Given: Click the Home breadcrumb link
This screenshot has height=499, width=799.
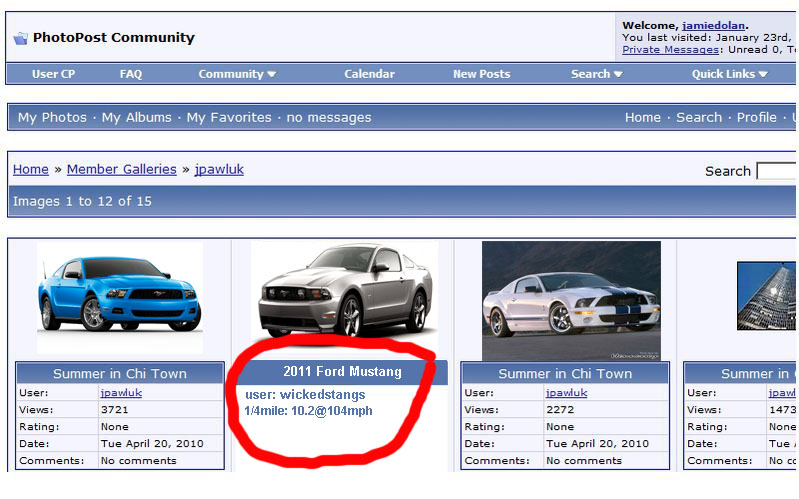Looking at the screenshot, I should coord(31,169).
